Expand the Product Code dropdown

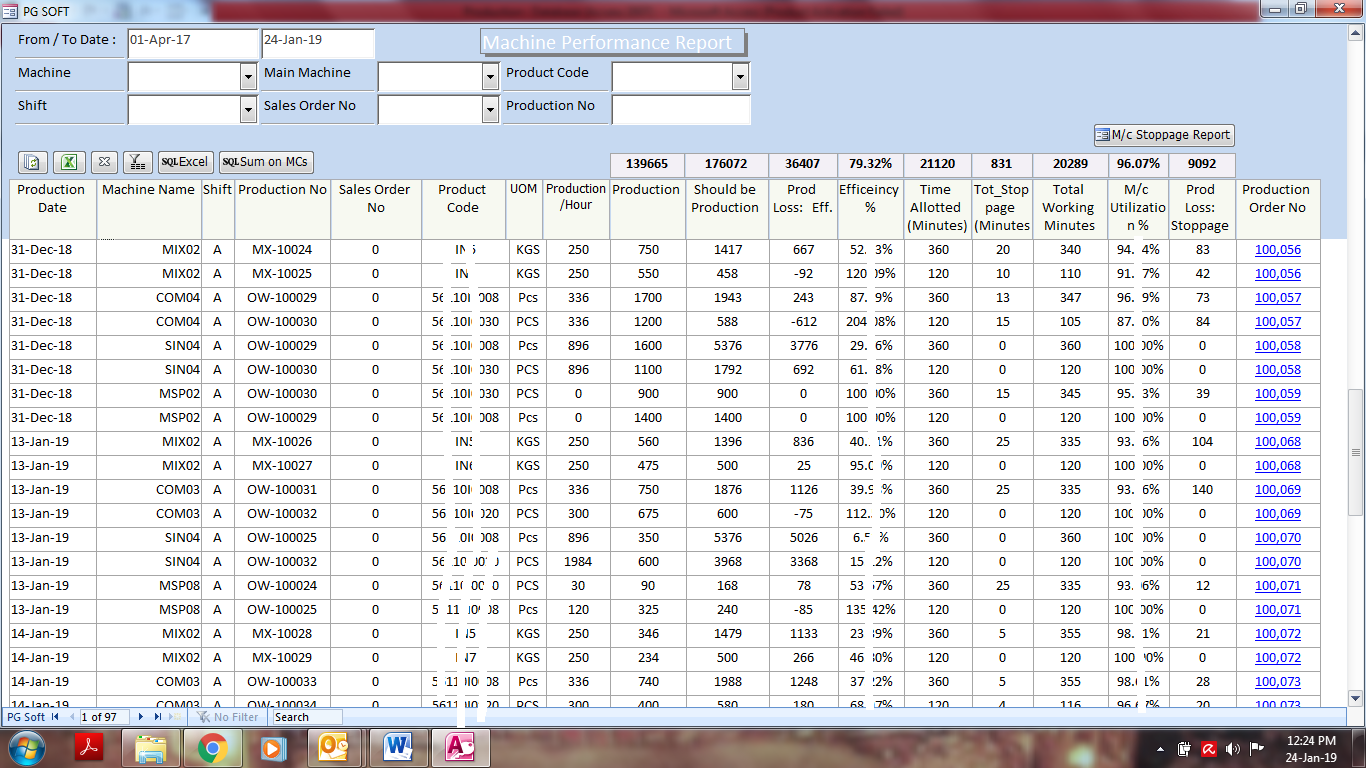coord(740,77)
